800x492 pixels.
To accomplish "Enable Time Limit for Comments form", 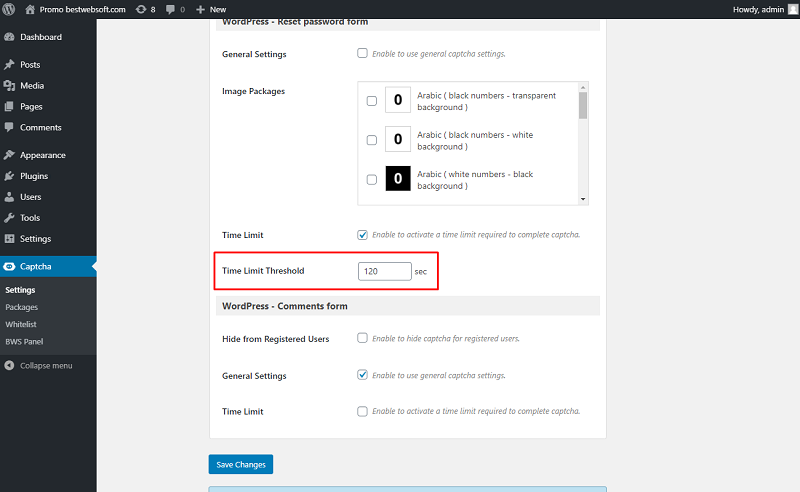I will (362, 411).
